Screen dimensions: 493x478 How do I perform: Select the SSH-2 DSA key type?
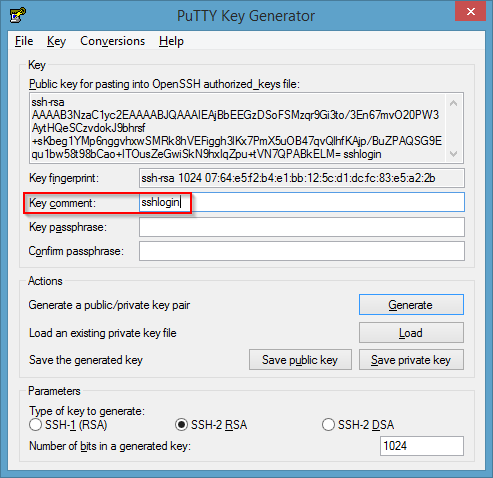(x=328, y=425)
